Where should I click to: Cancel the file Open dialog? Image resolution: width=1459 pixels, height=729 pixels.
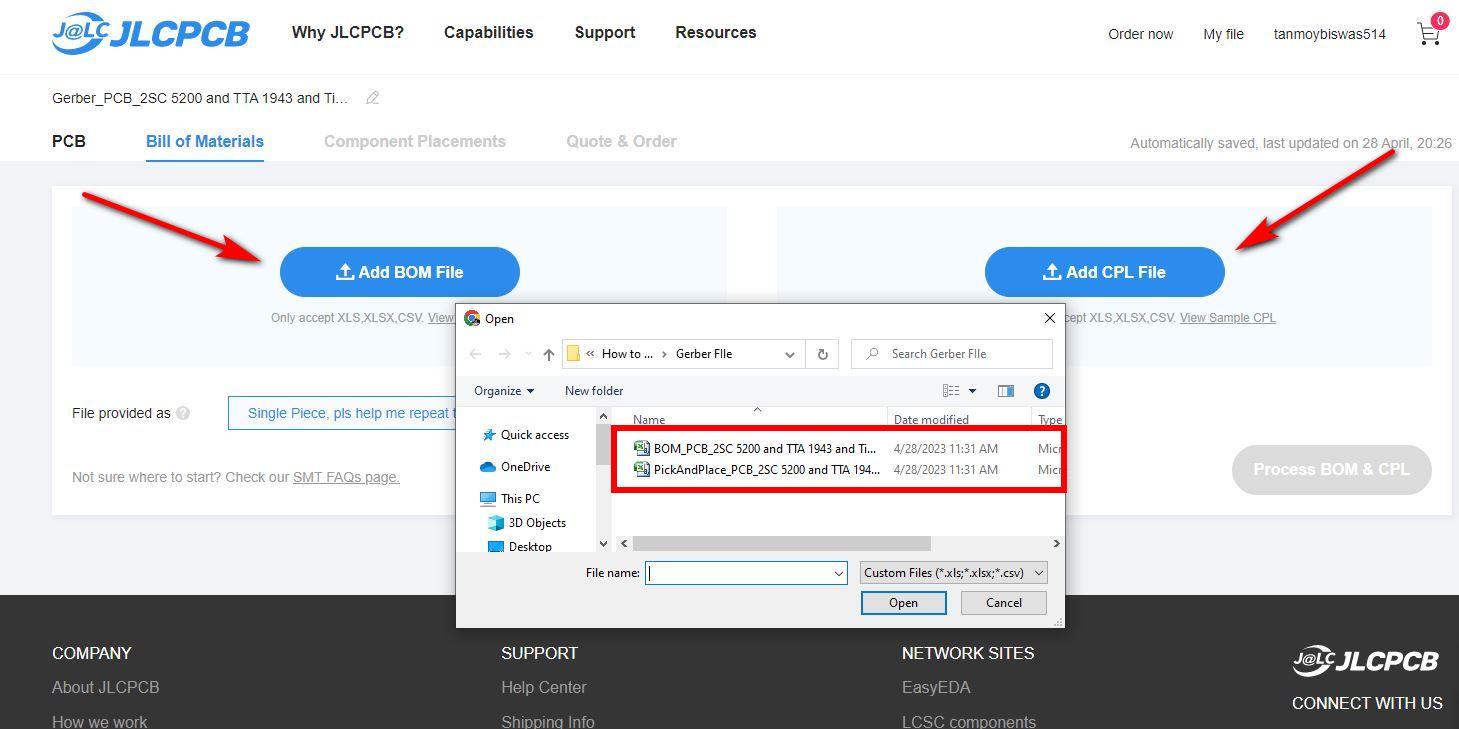click(1004, 603)
